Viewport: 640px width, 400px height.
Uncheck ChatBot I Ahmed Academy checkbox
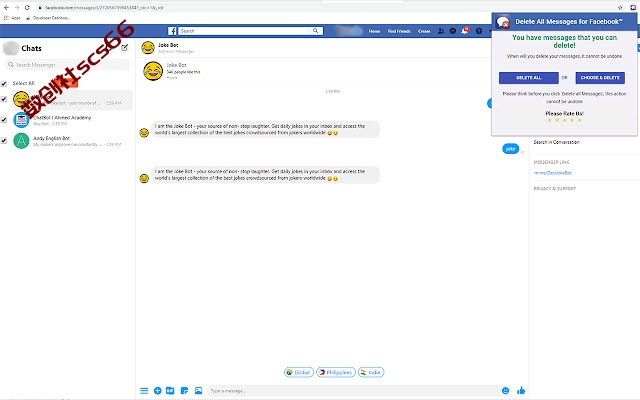[x=4, y=120]
